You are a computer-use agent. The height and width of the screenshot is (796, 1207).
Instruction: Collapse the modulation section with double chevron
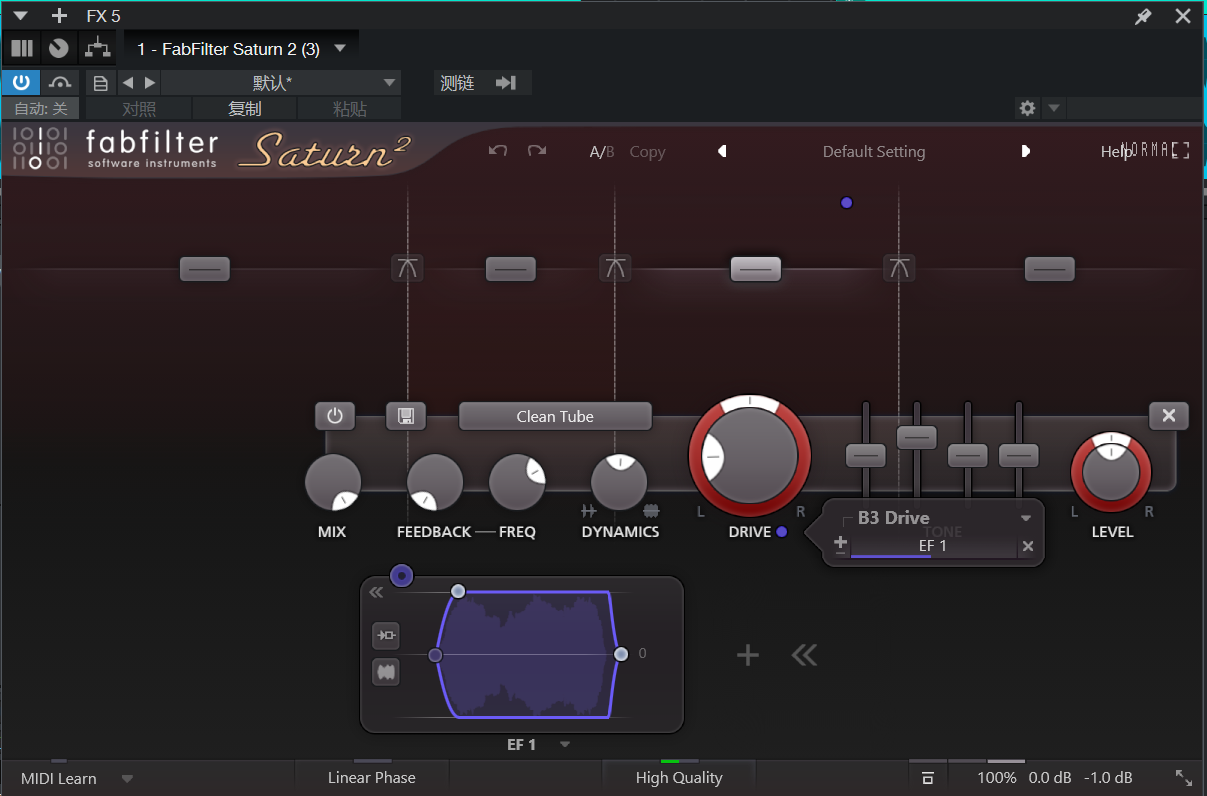(804, 655)
